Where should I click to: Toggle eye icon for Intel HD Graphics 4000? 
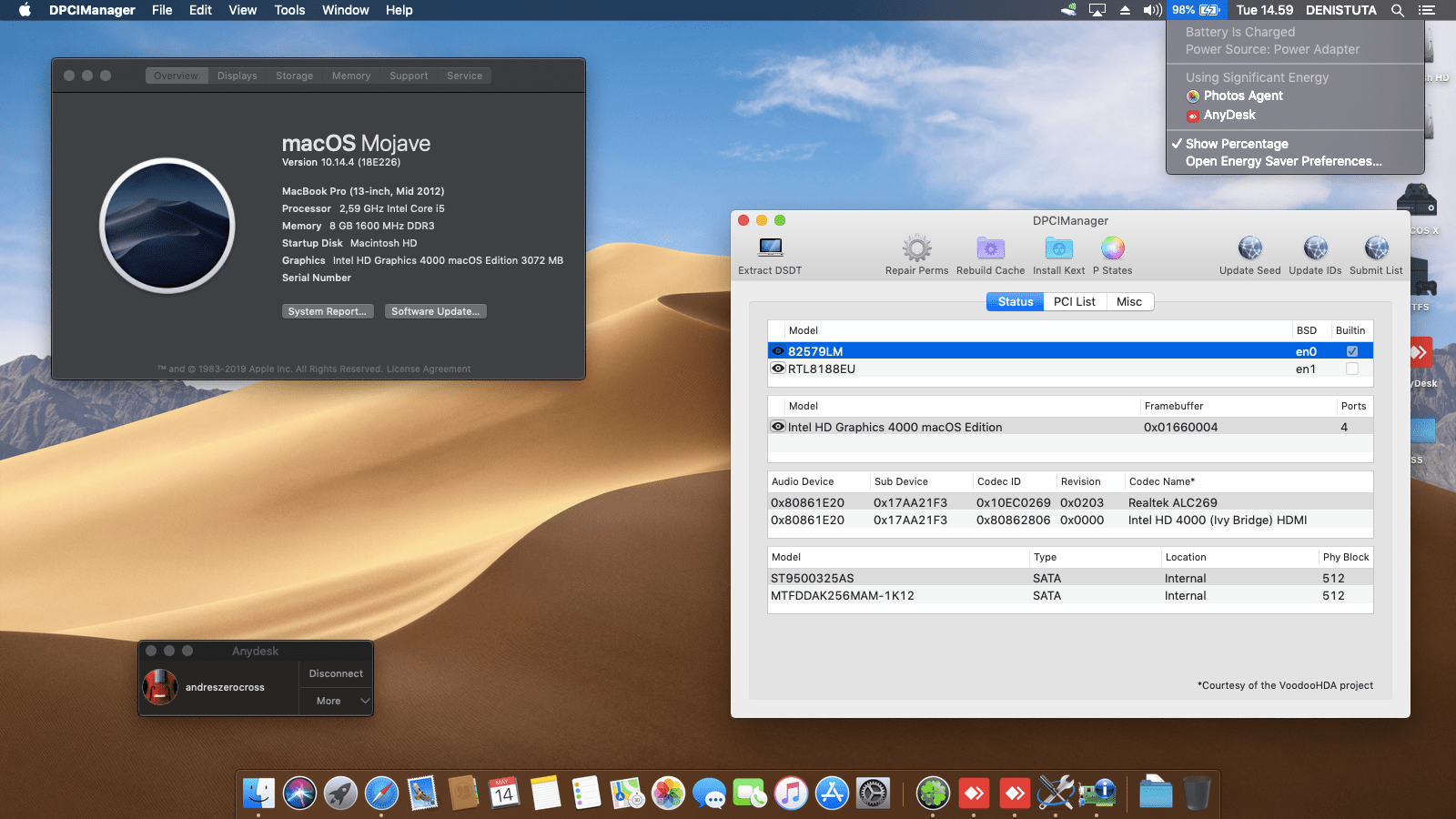(778, 427)
